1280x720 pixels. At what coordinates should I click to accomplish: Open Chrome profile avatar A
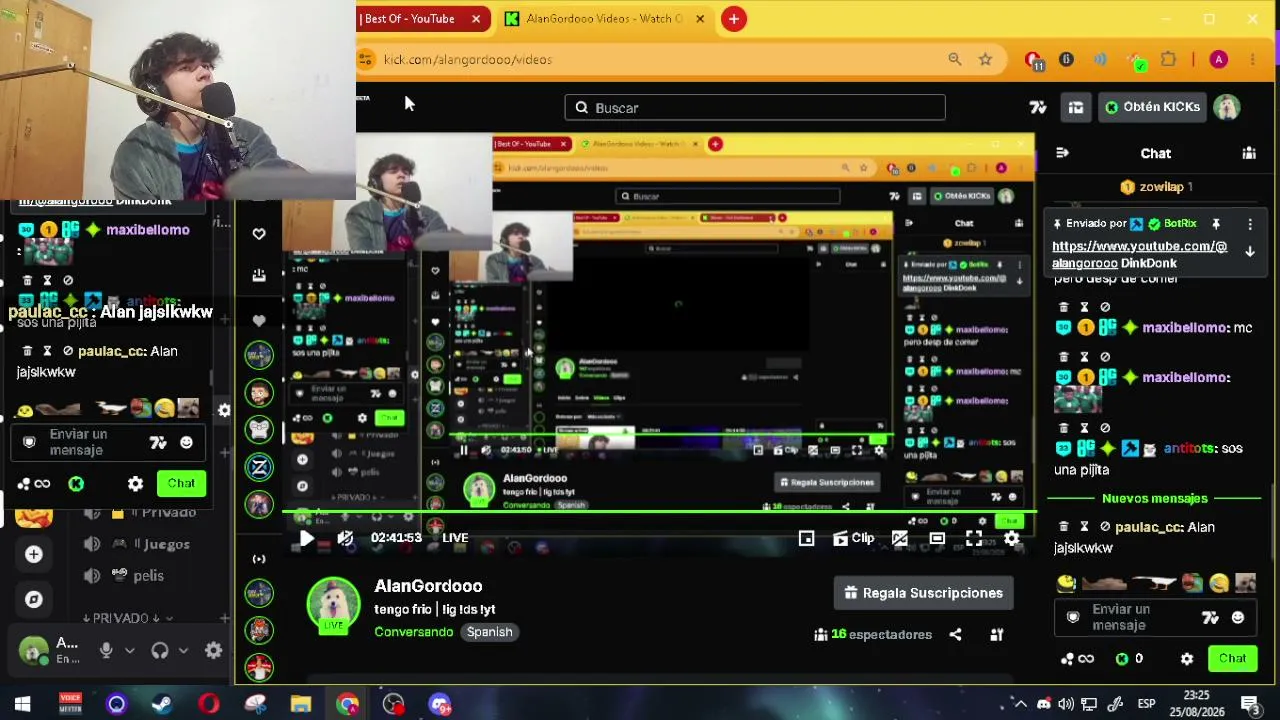pyautogui.click(x=1218, y=59)
